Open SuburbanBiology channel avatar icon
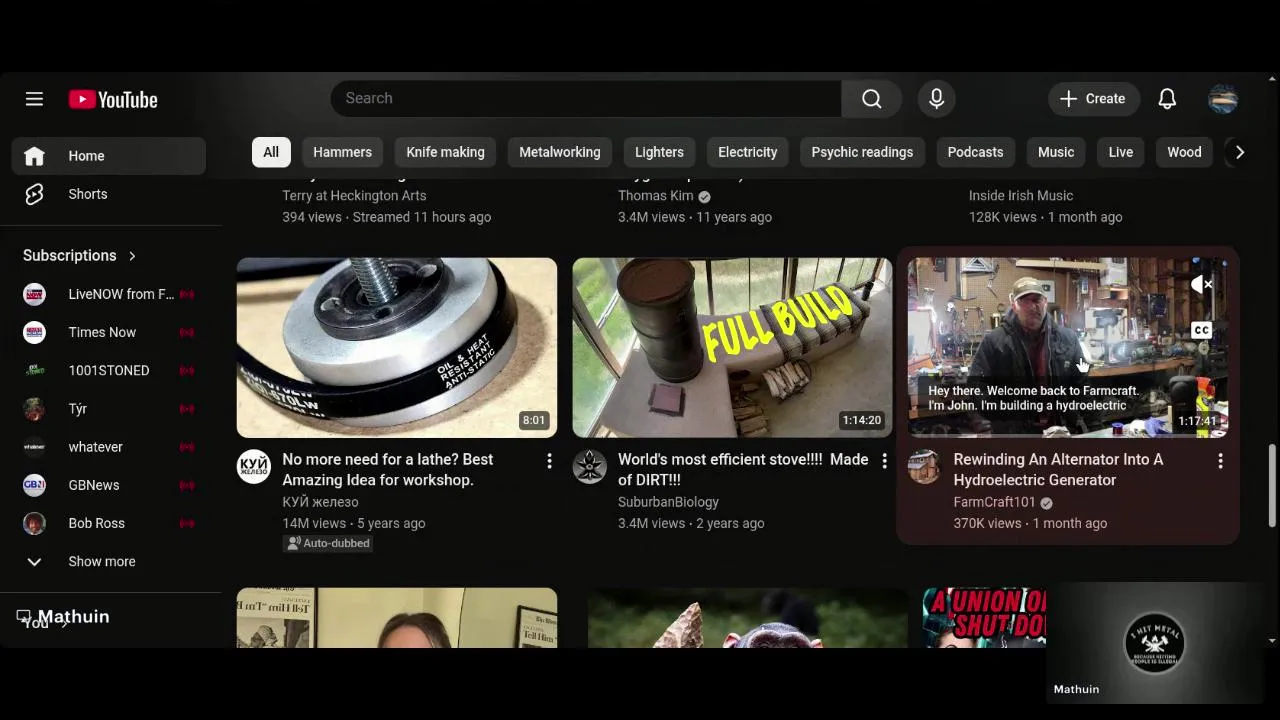1280x720 pixels. [x=589, y=467]
